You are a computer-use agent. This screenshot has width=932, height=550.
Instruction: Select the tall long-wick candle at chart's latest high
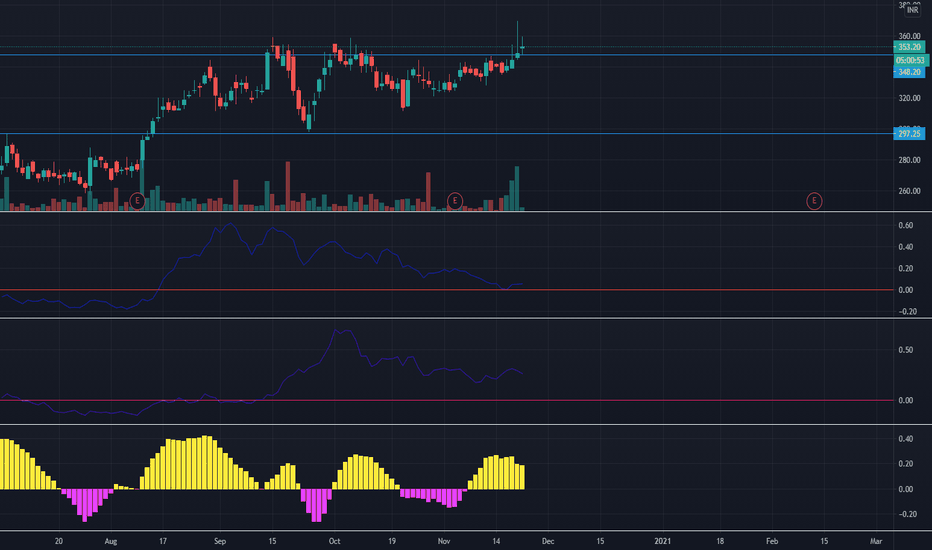(x=517, y=40)
